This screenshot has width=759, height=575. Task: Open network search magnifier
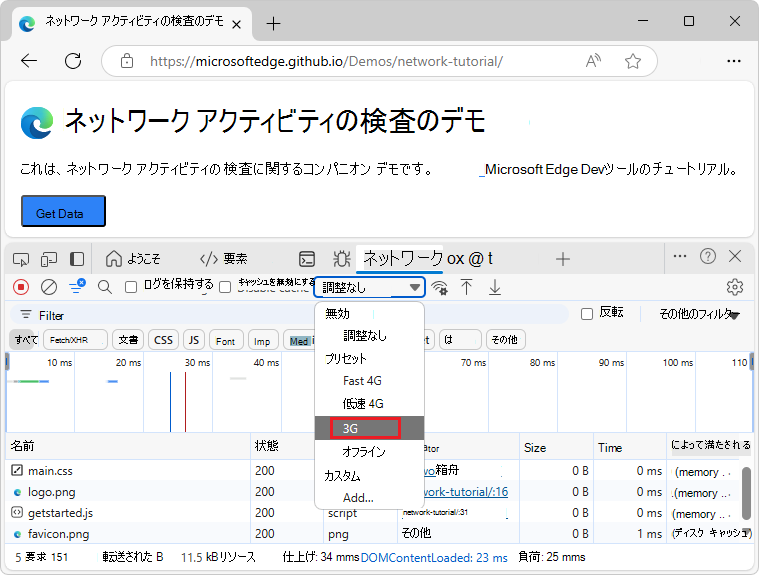pos(105,287)
